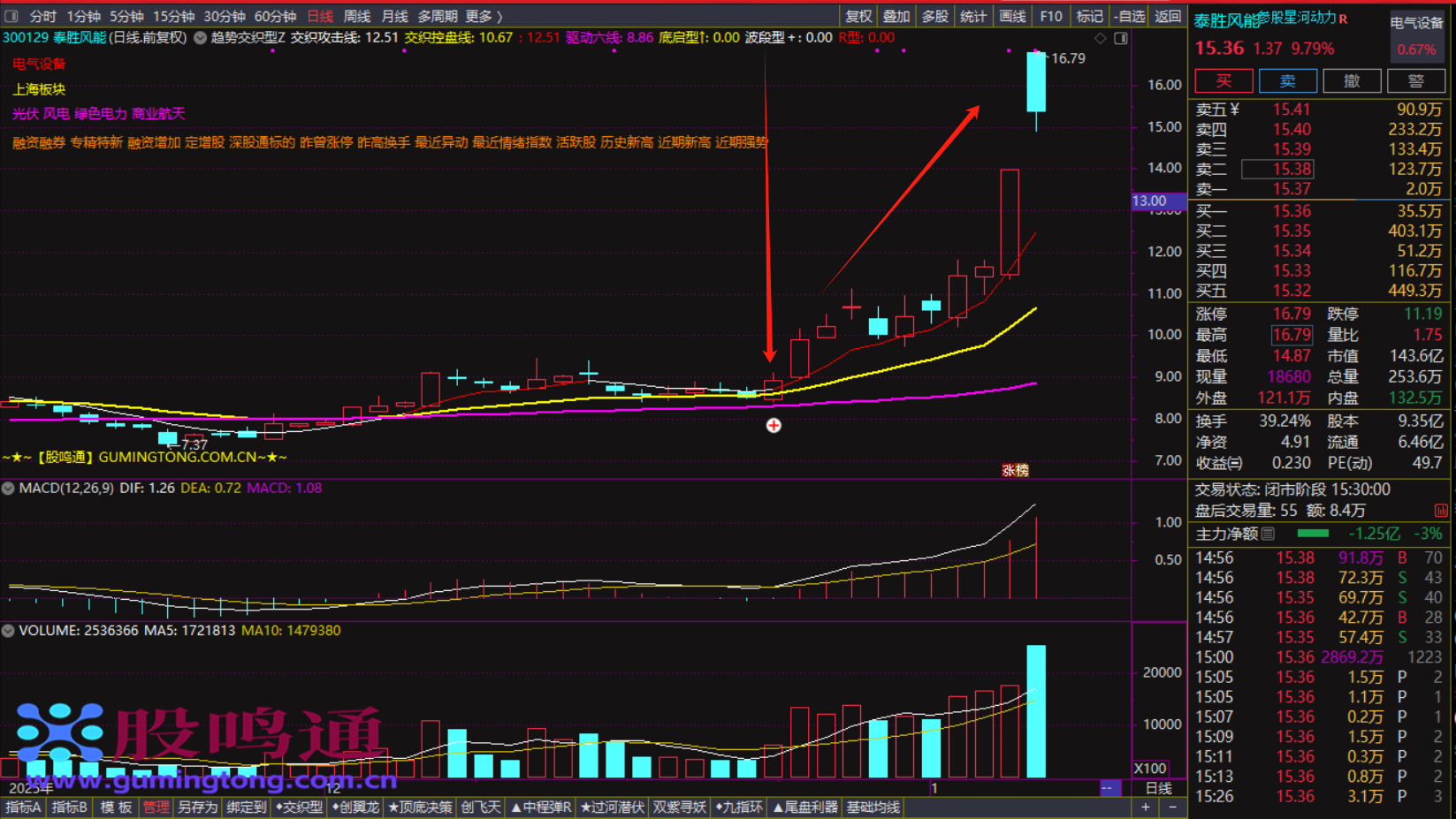Click the red plus marker on the chart
Screen dimensions: 1456x819
(774, 426)
